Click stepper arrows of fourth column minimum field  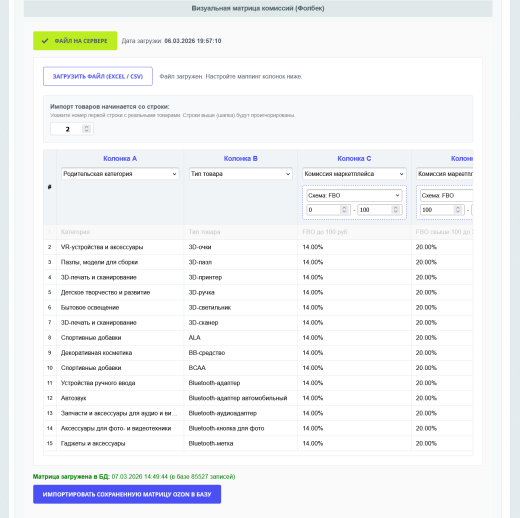point(458,210)
